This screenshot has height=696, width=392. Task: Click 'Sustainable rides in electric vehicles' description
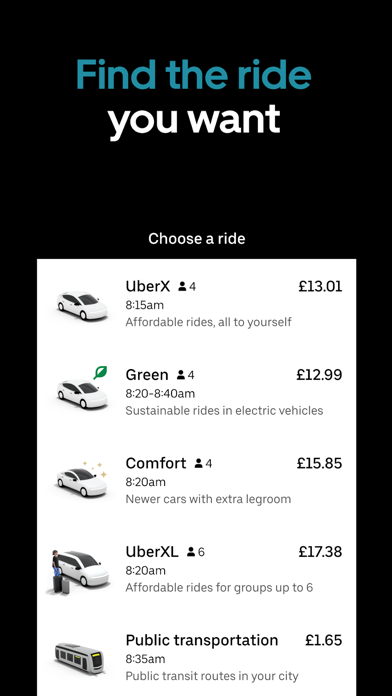coord(224,411)
